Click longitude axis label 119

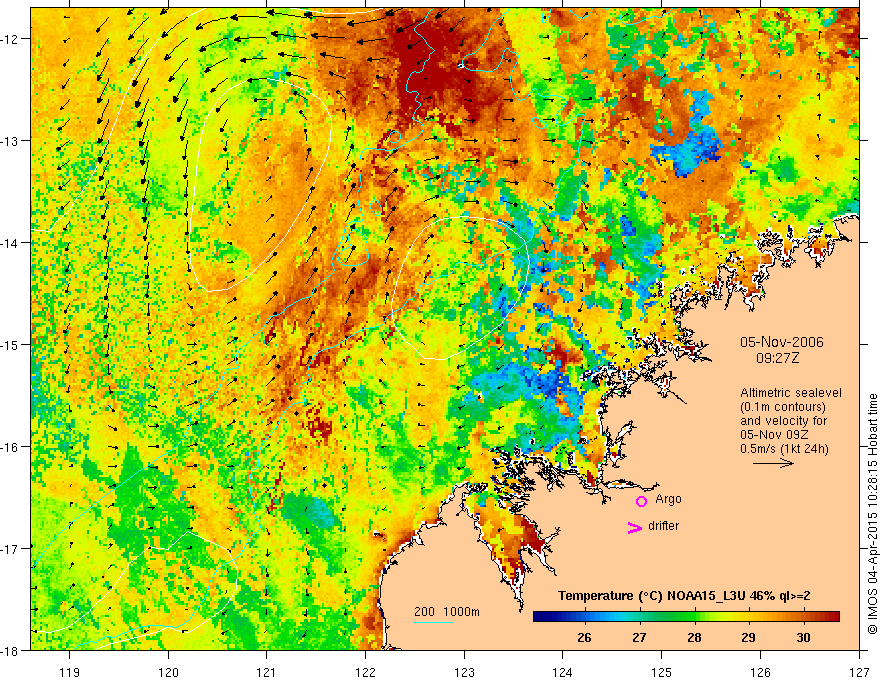pos(70,672)
